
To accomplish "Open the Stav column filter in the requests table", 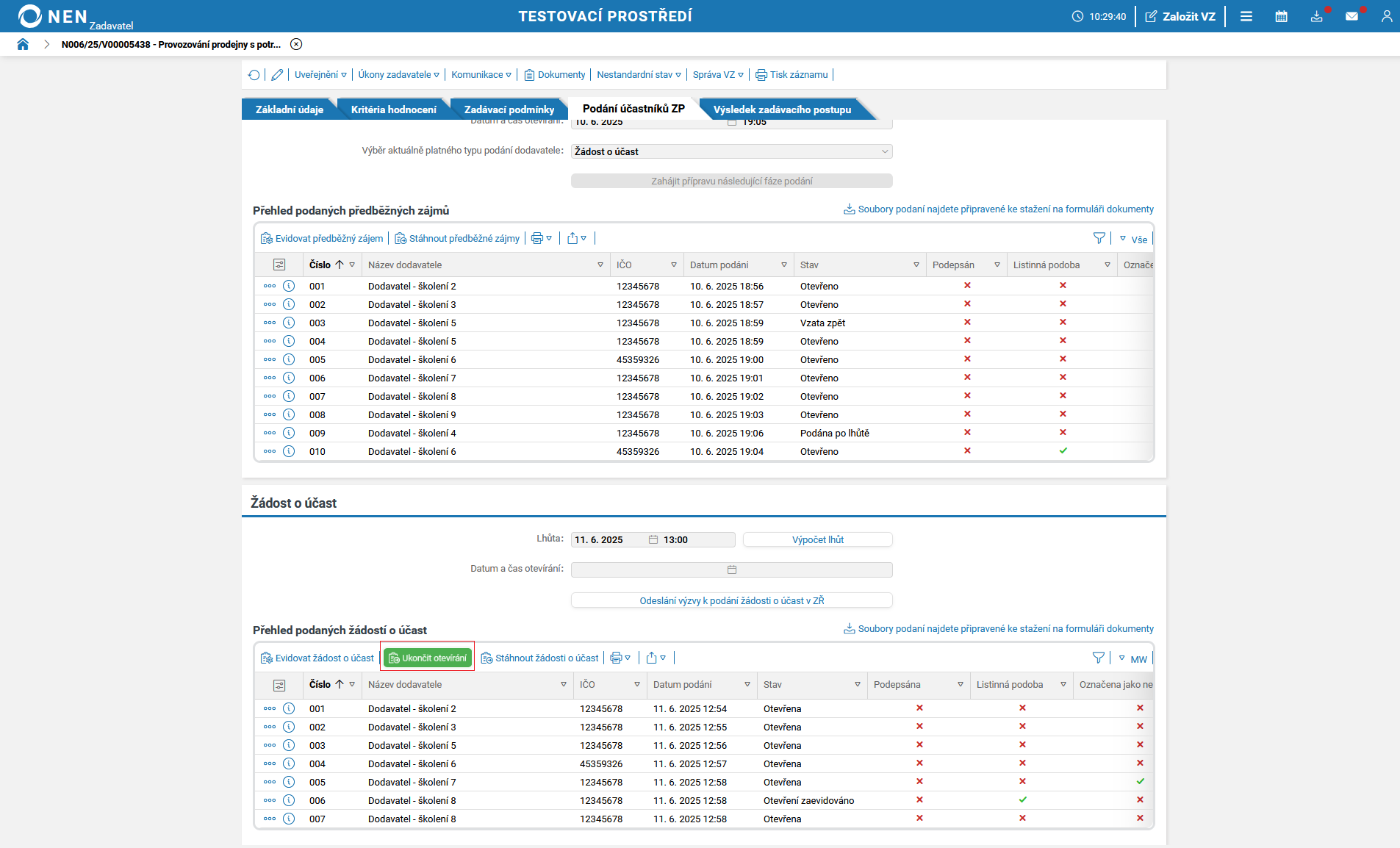I will 857,685.
